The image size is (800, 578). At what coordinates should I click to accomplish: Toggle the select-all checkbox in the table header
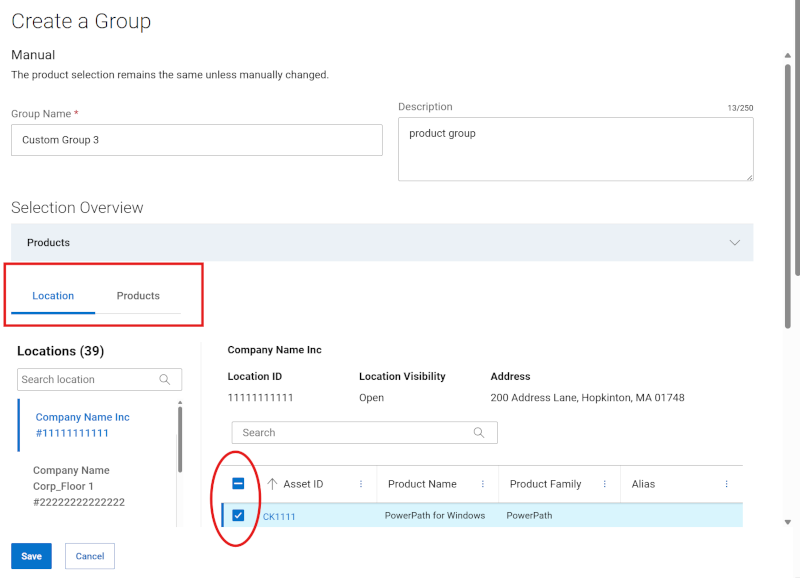238,484
